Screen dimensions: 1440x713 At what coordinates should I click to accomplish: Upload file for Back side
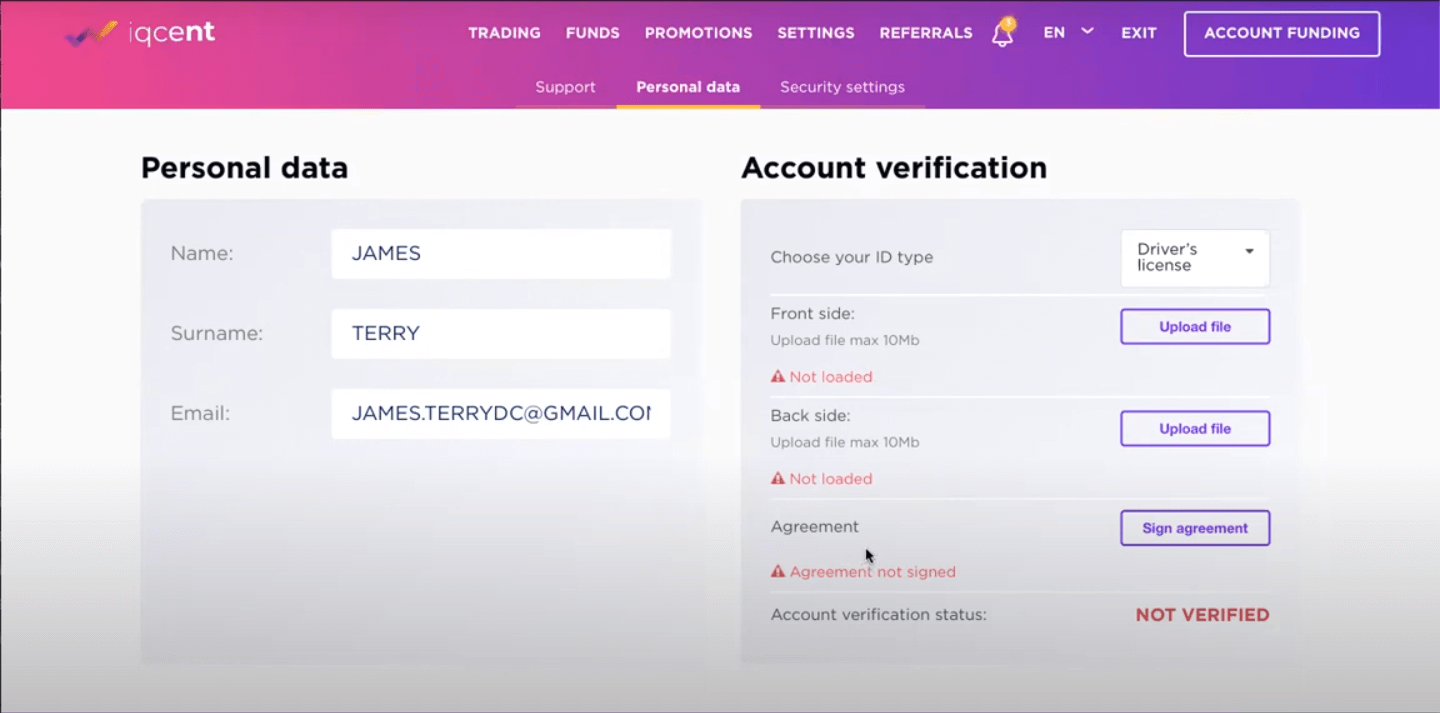click(x=1195, y=429)
